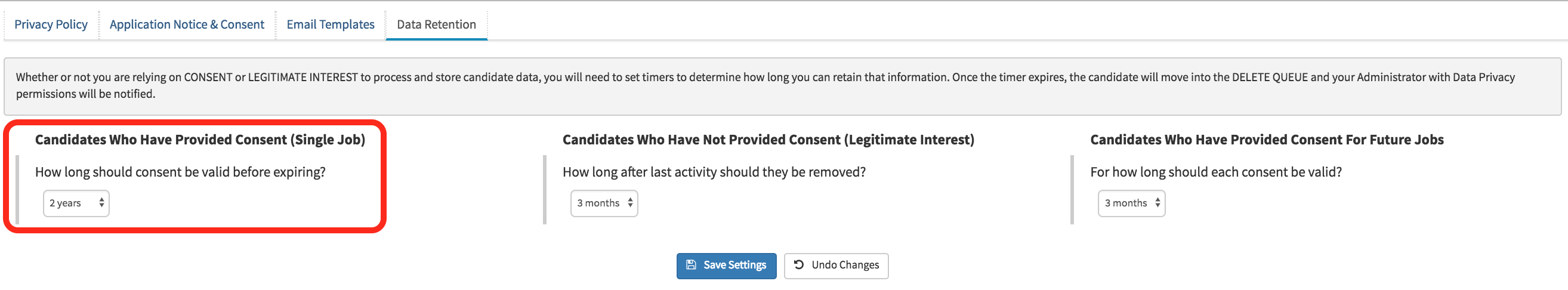Select the Data Retention tab
The height and width of the screenshot is (290, 1568).
point(436,25)
